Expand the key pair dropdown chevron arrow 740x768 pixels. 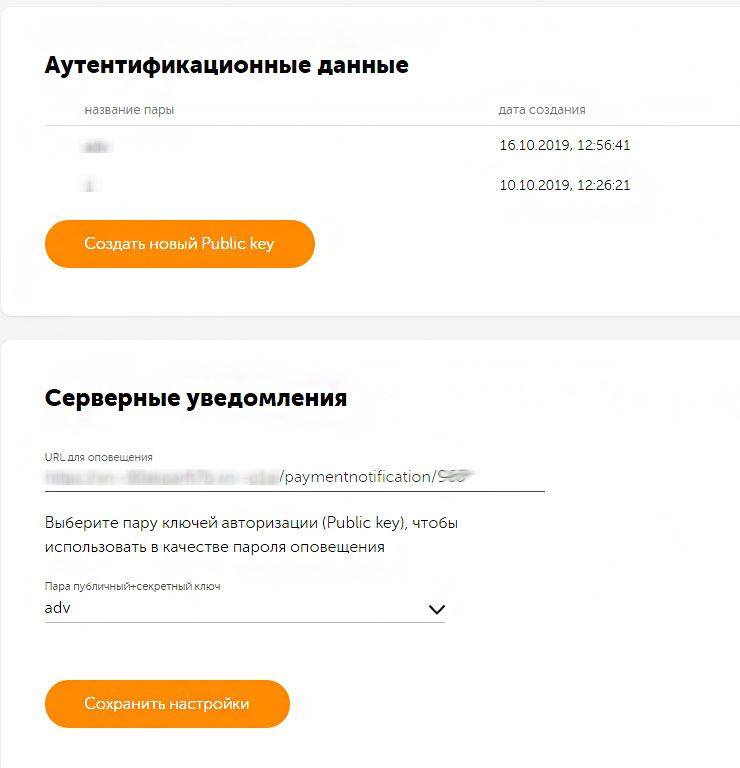tap(435, 608)
